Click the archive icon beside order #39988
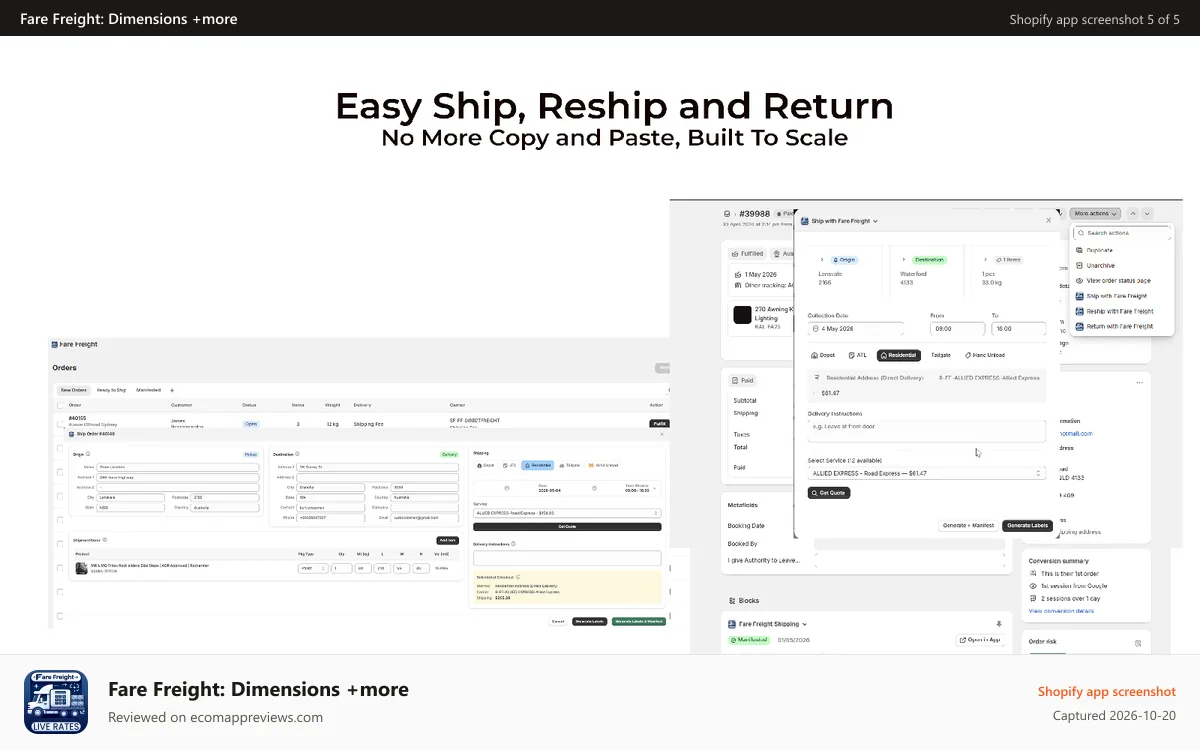Image resolution: width=1200 pixels, height=750 pixels. pyautogui.click(x=727, y=214)
